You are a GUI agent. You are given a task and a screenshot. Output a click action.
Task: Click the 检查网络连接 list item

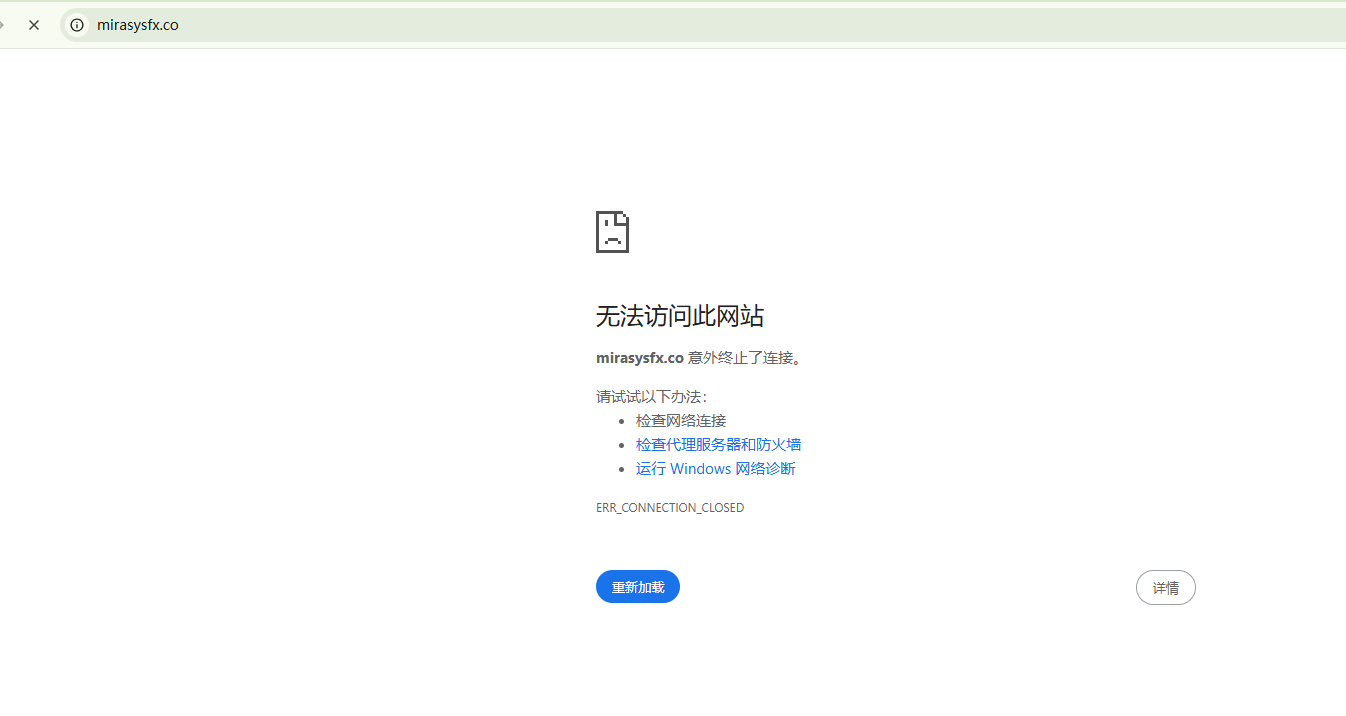pyautogui.click(x=681, y=420)
